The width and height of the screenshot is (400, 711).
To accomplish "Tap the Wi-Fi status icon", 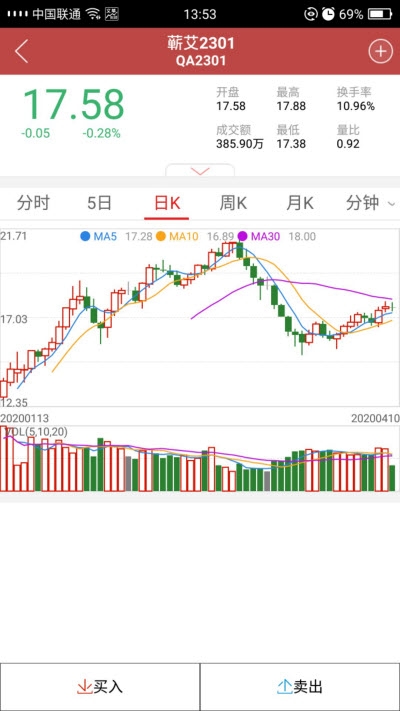I will tap(93, 14).
